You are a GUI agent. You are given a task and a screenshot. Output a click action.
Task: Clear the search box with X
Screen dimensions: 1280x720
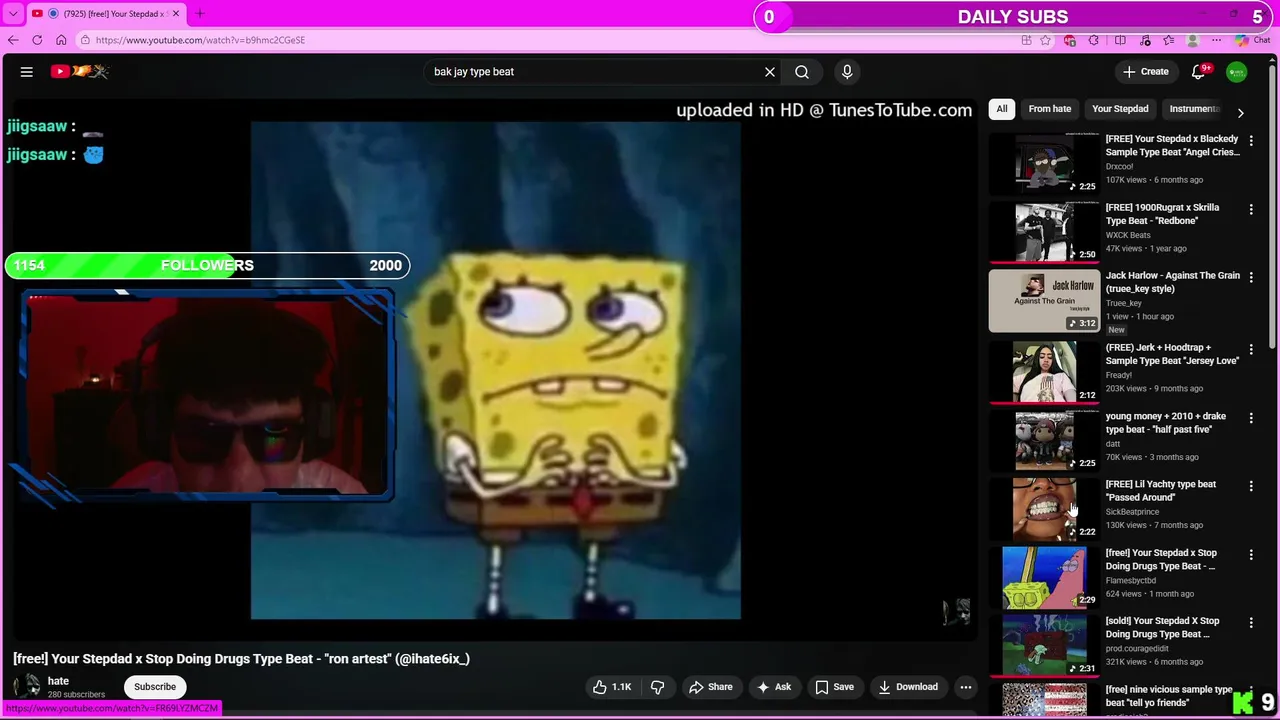pos(770,72)
